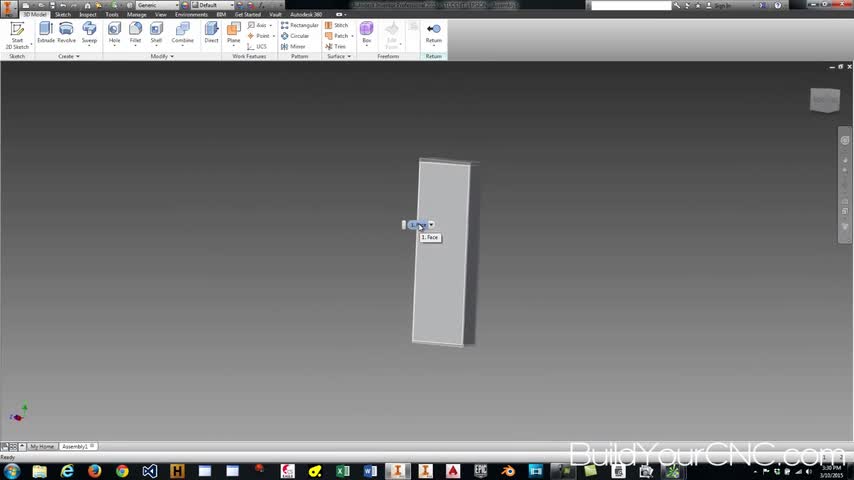Image resolution: width=854 pixels, height=480 pixels.
Task: Select the Revolve tool
Action: point(66,33)
